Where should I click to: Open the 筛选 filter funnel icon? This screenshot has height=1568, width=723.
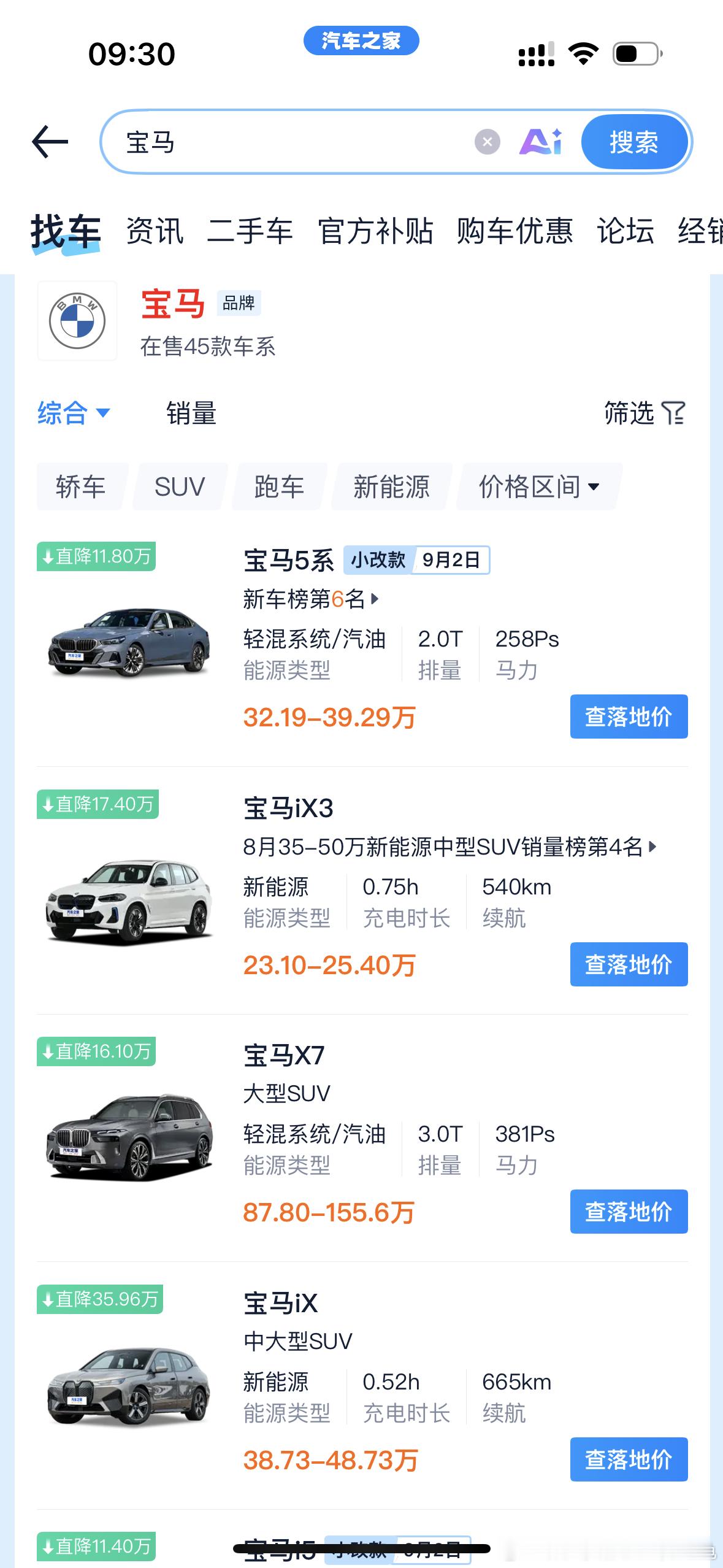pos(673,413)
